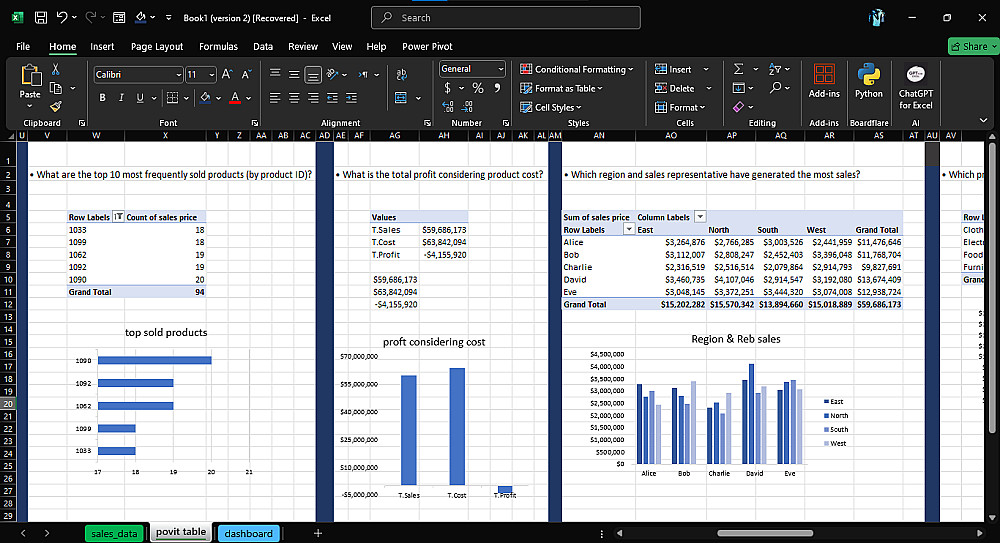
Task: Click the Format Painter brush icon
Action: point(56,105)
